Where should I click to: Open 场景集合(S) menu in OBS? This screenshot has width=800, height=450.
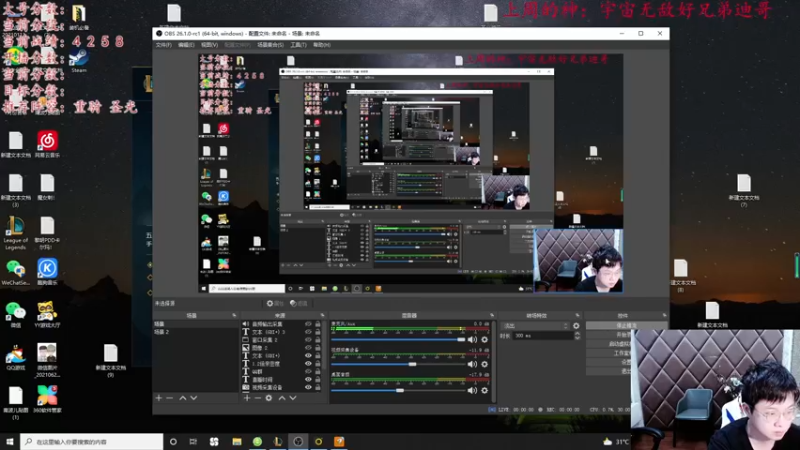[270, 45]
